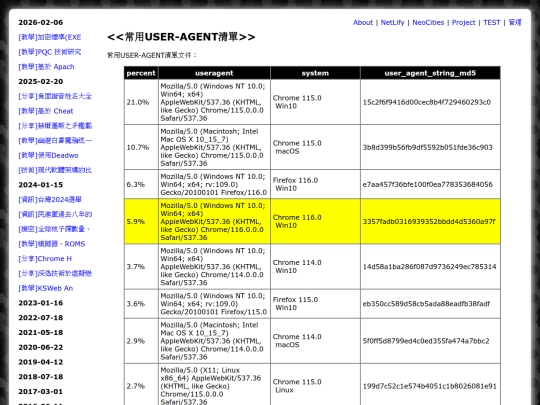Select the 3.6% percent cell
The width and height of the screenshot is (540, 405).
click(x=141, y=304)
